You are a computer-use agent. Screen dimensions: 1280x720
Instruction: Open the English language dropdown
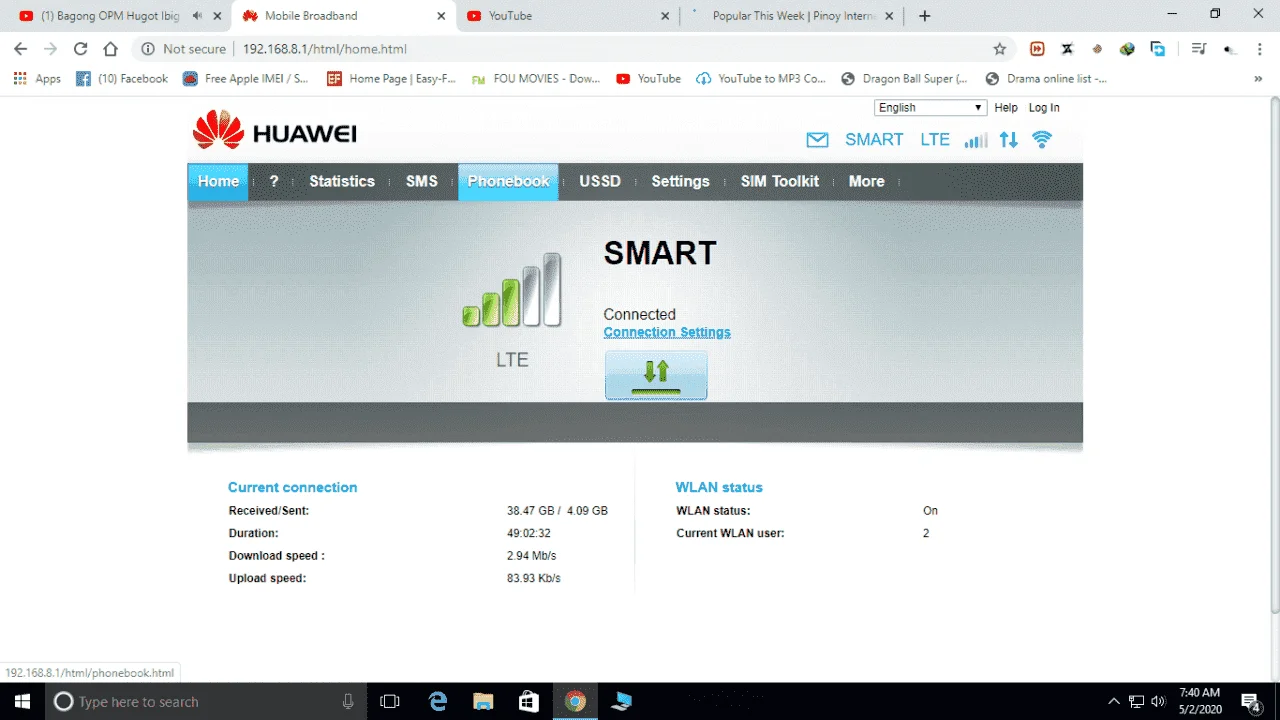pyautogui.click(x=930, y=108)
